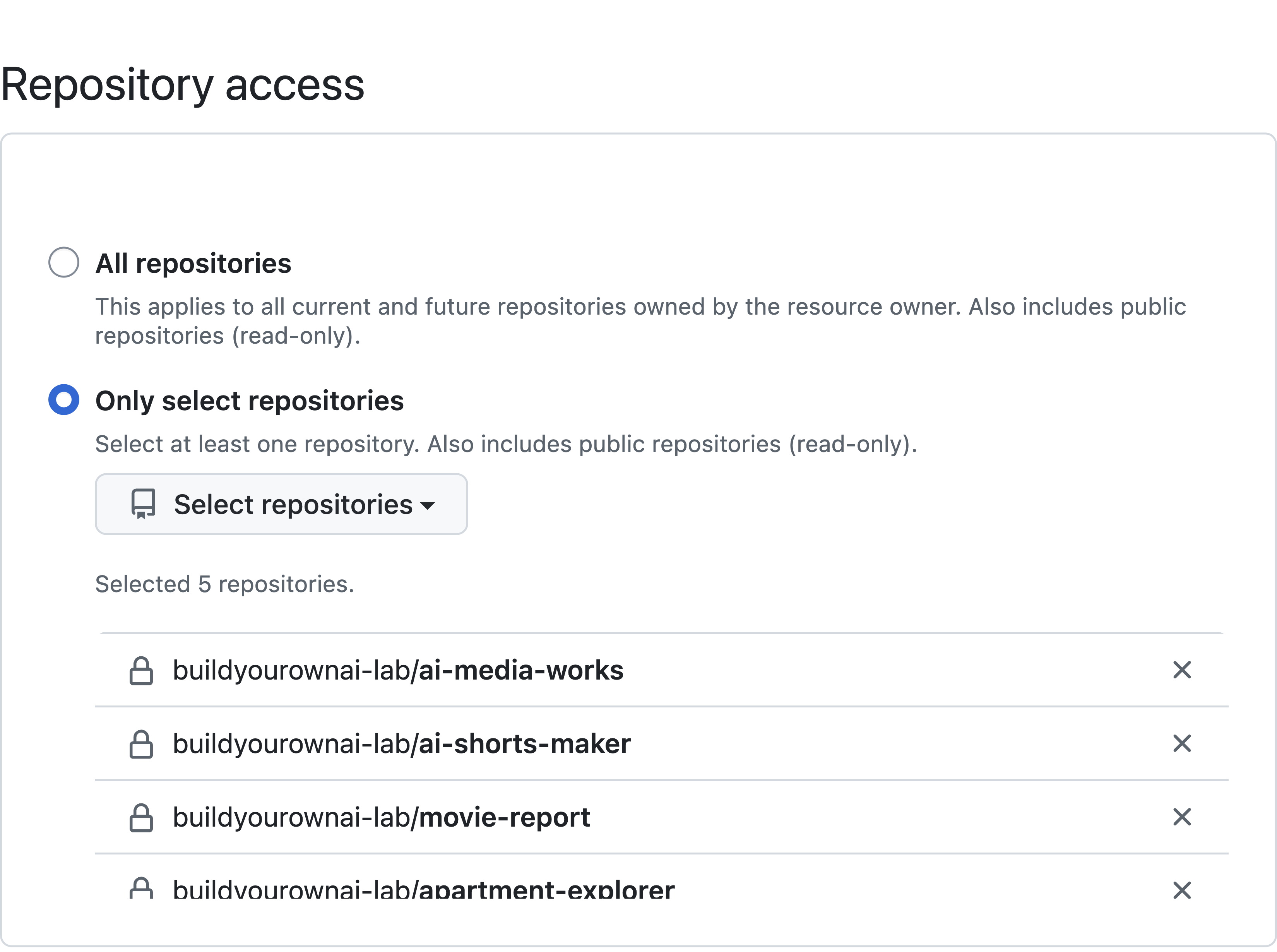Remove ai-media-works repository with X icon
1277x952 pixels.
point(1182,669)
